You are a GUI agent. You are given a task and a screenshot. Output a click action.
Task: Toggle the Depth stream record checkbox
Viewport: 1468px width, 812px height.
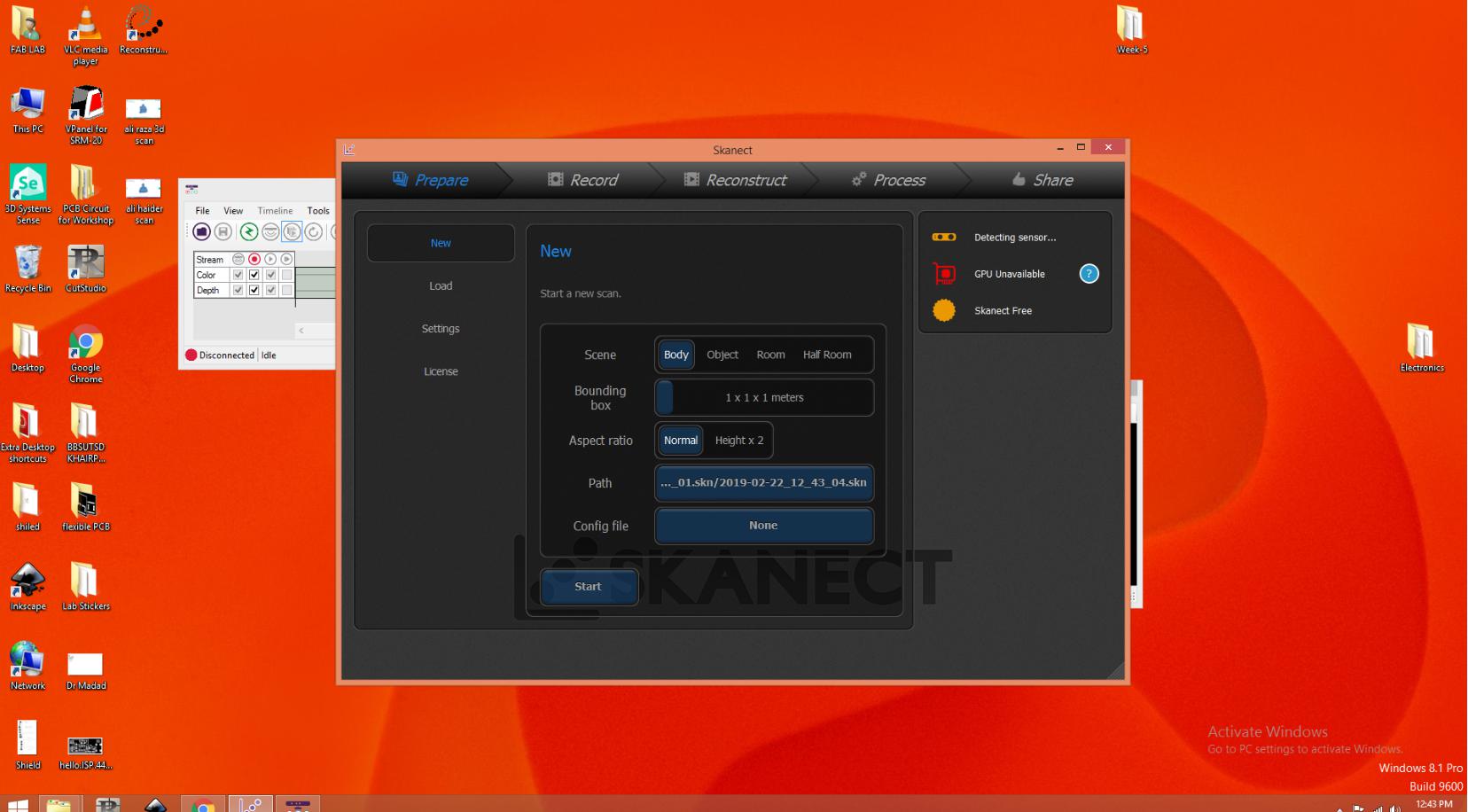254,290
